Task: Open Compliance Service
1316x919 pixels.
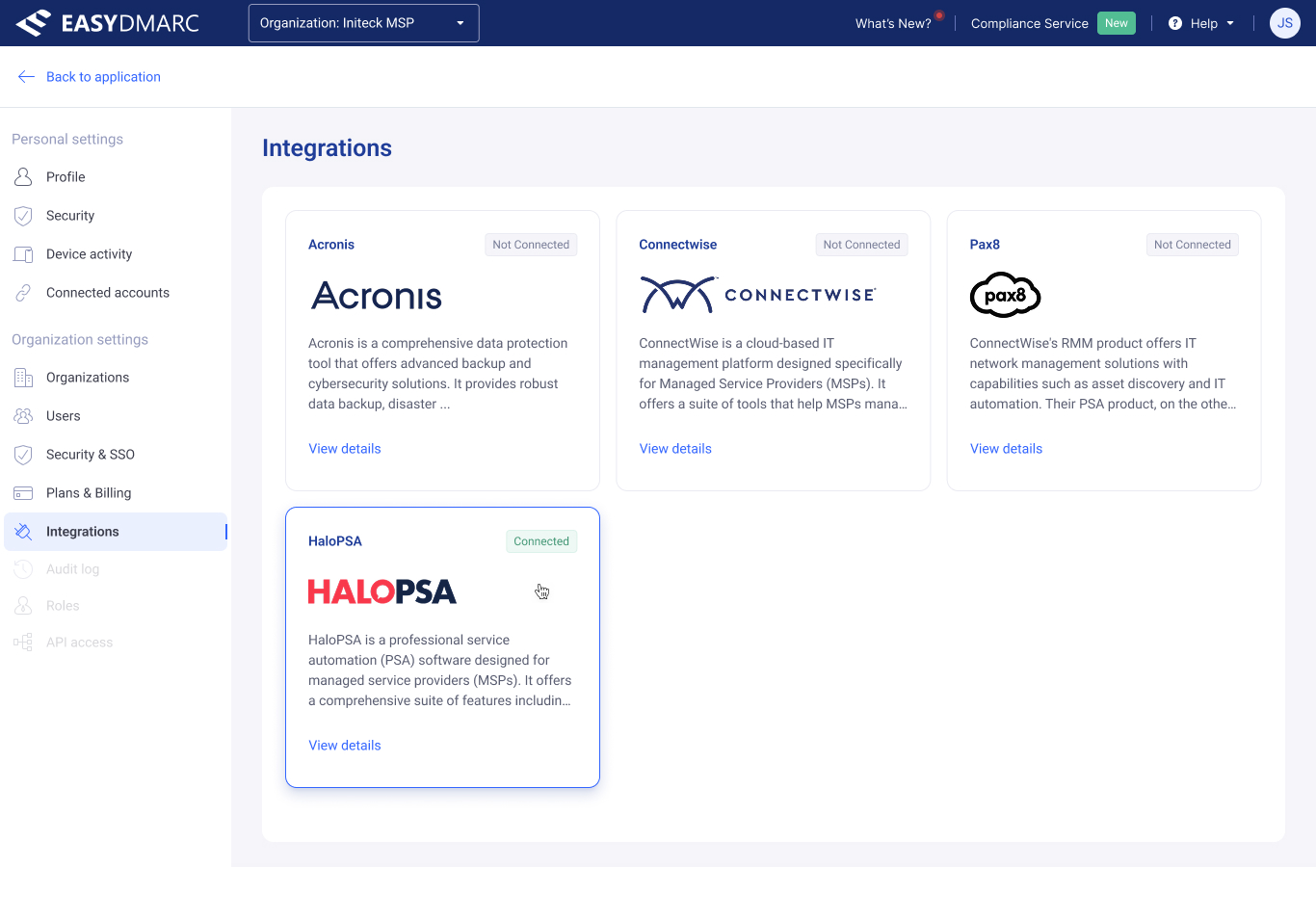Action: 1029,23
